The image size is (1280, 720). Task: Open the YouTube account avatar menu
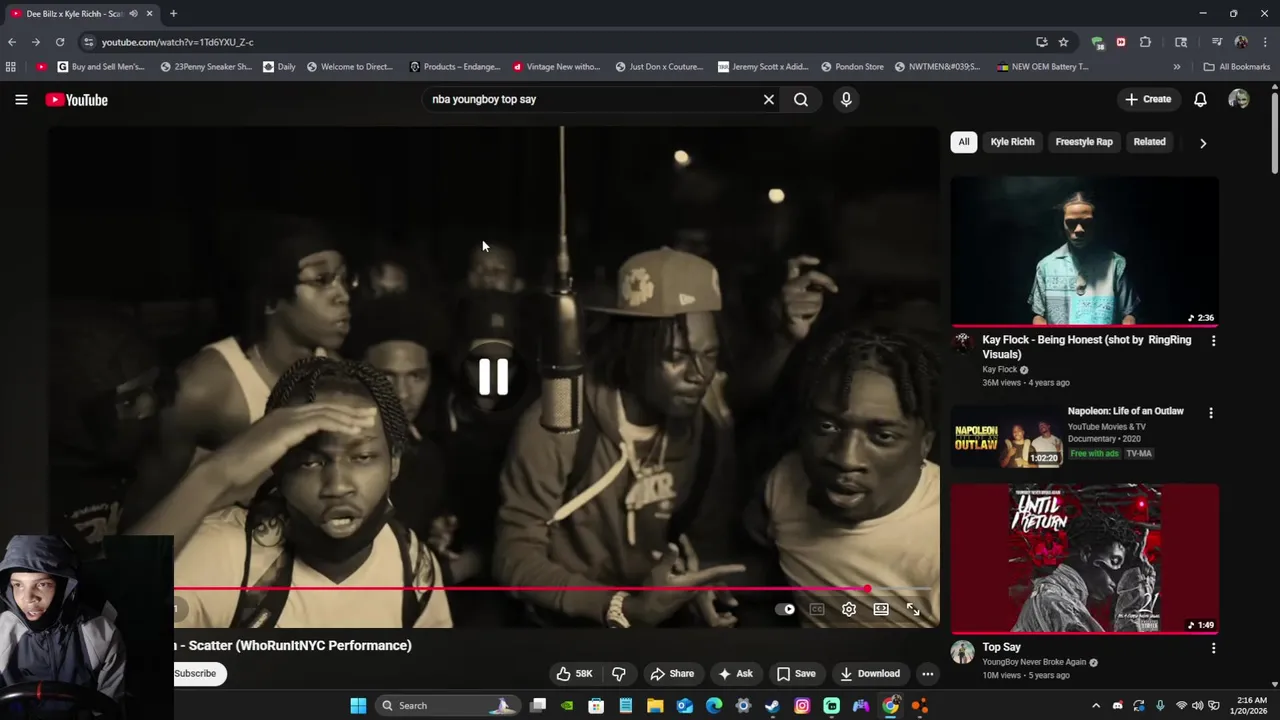(x=1239, y=99)
